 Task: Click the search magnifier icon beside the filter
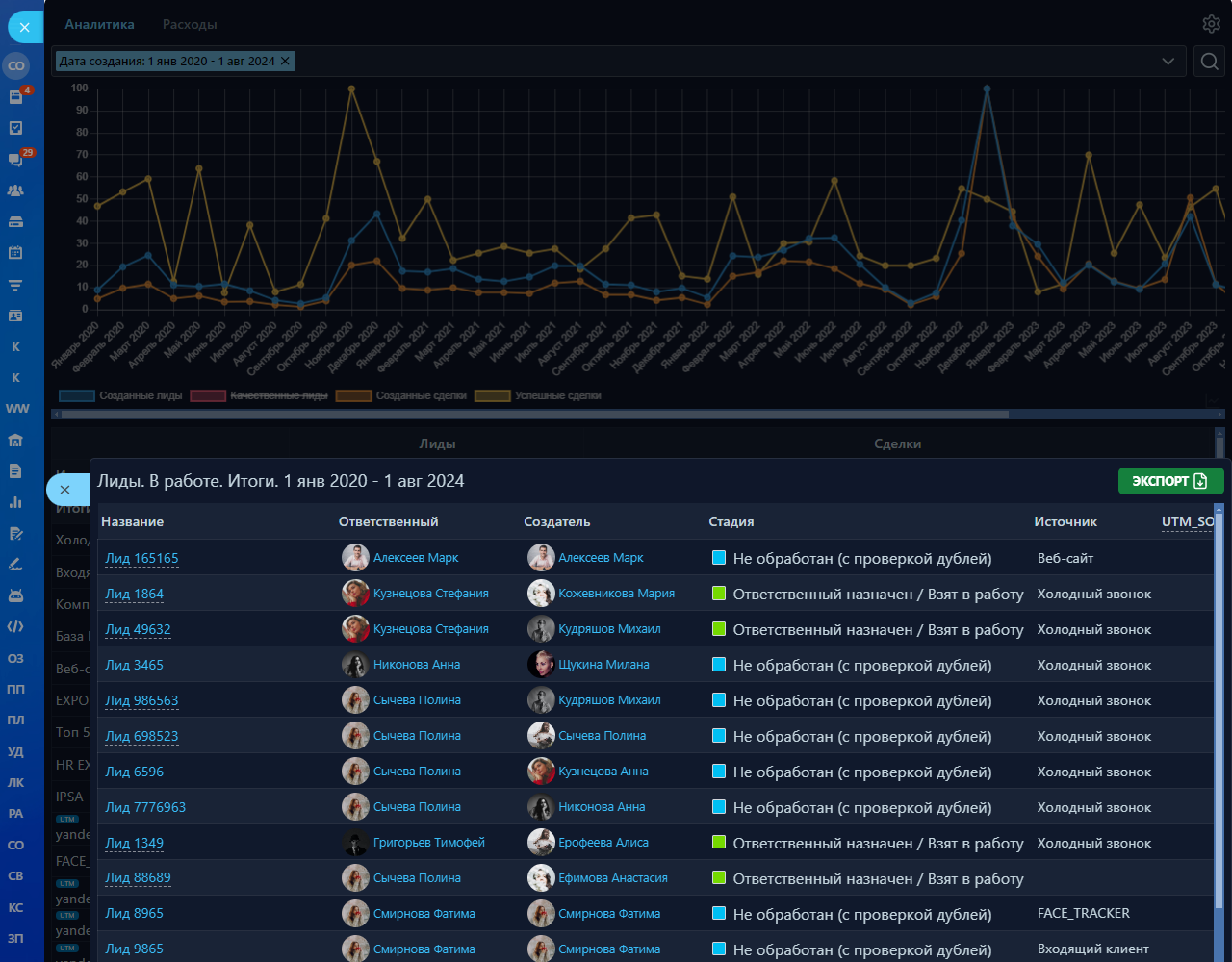(1209, 62)
